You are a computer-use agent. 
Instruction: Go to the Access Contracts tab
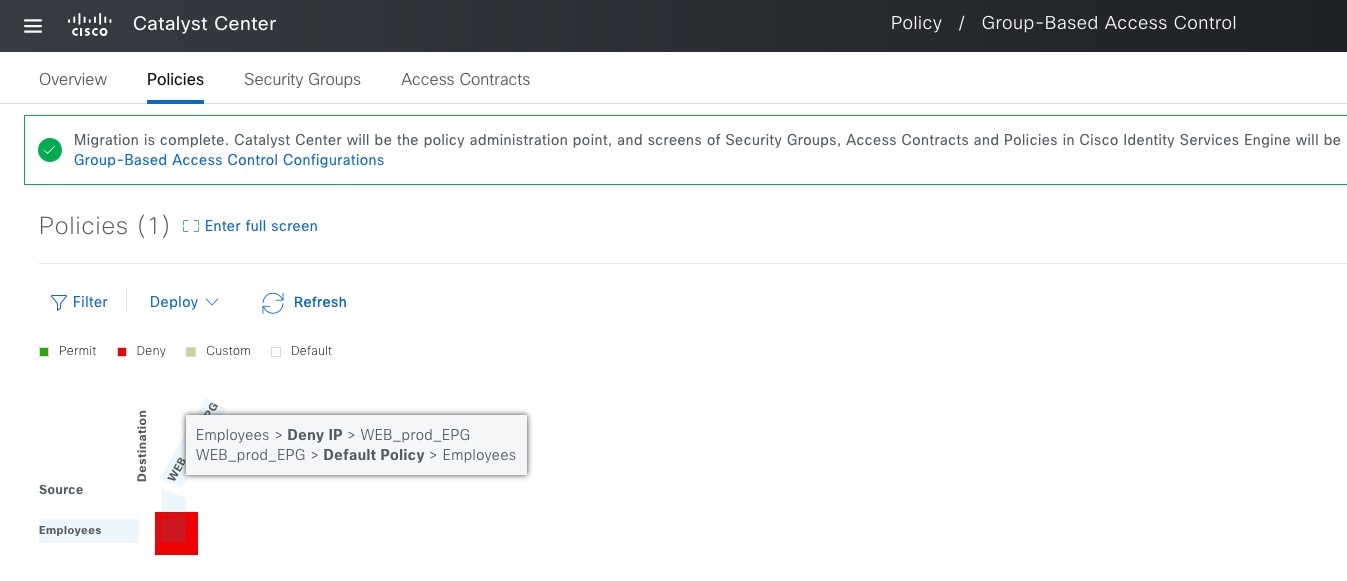pos(465,80)
